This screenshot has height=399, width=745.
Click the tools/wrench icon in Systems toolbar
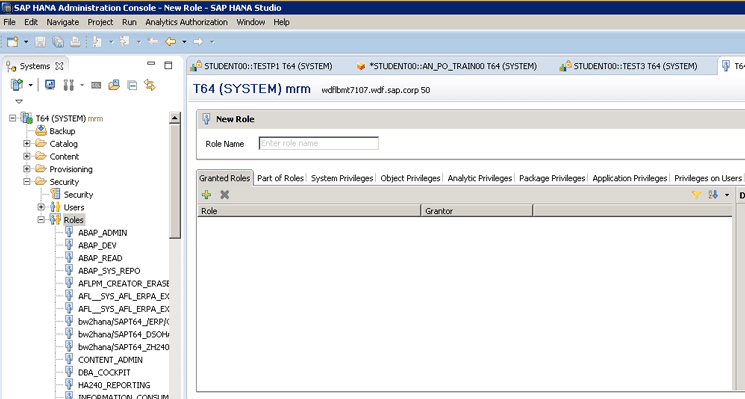68,85
